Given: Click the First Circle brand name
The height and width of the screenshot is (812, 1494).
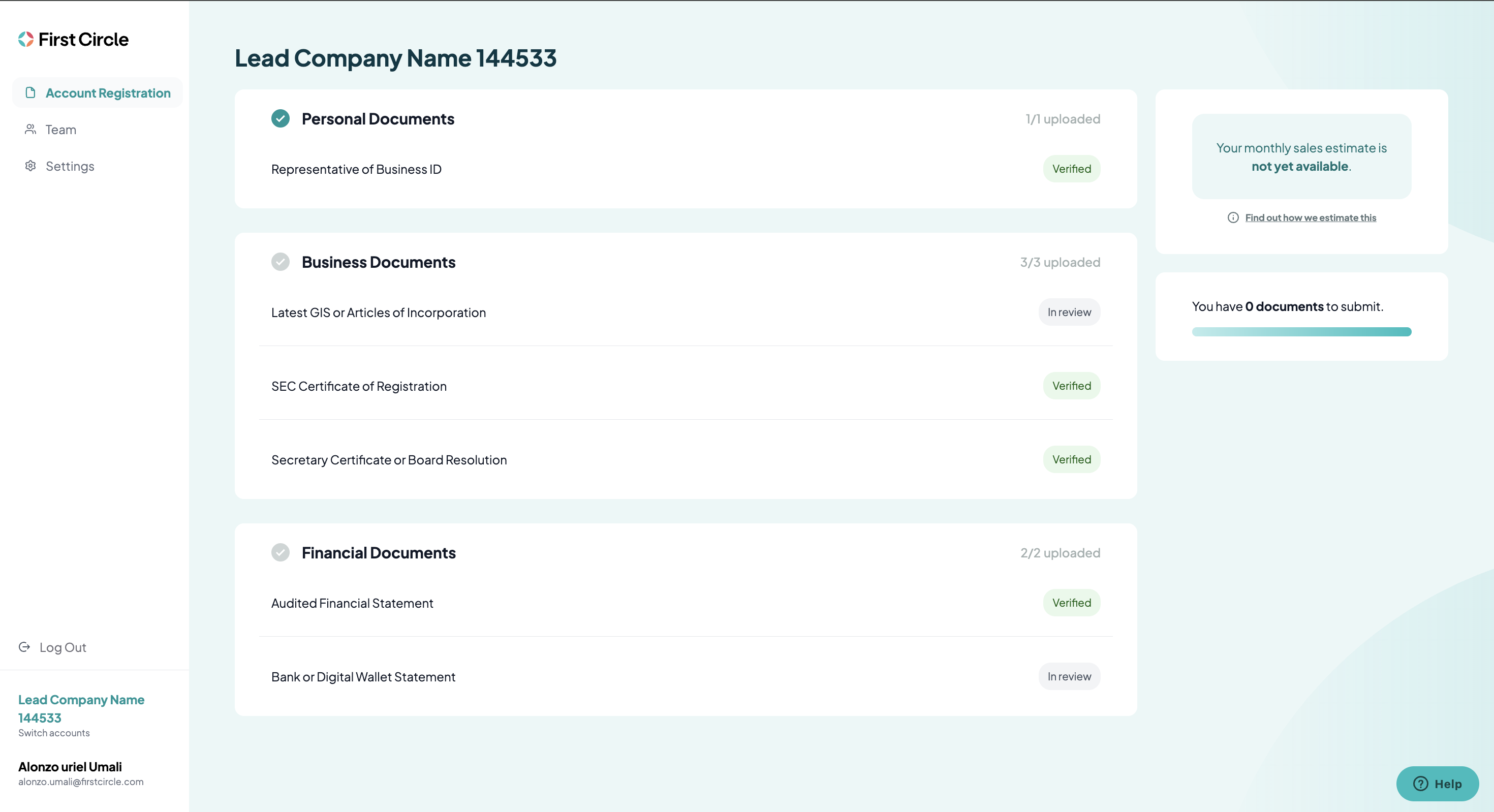Looking at the screenshot, I should click(83, 40).
